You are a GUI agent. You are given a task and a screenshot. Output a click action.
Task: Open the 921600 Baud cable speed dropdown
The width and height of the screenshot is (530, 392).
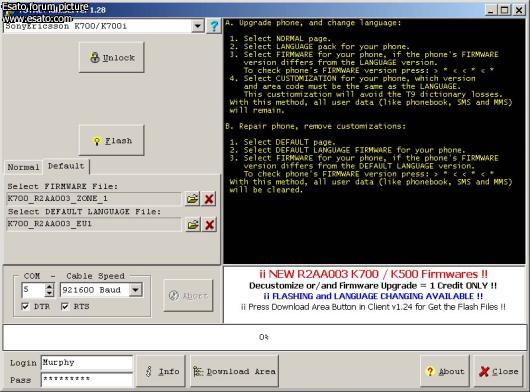click(x=136, y=290)
